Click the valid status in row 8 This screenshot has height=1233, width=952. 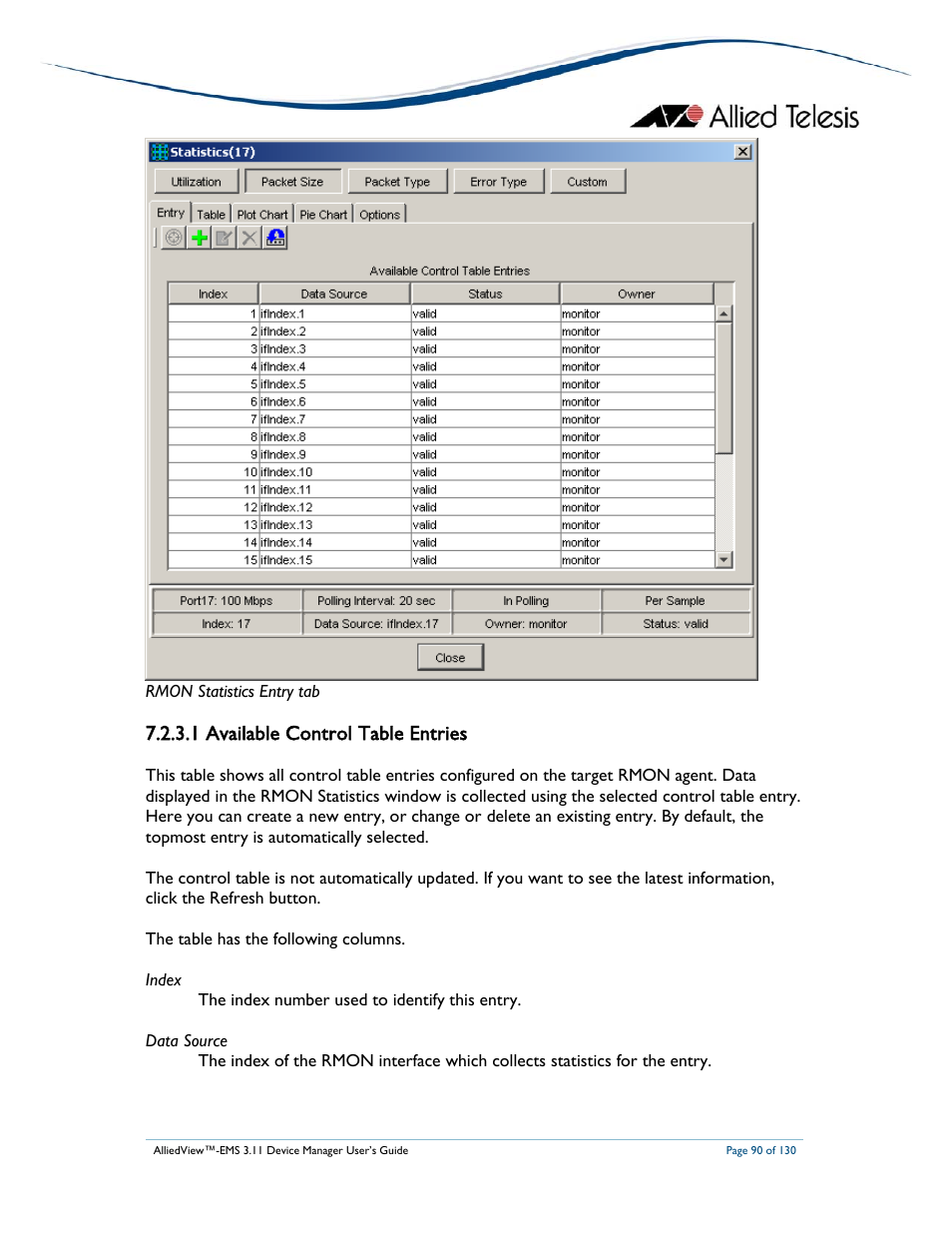(x=485, y=437)
